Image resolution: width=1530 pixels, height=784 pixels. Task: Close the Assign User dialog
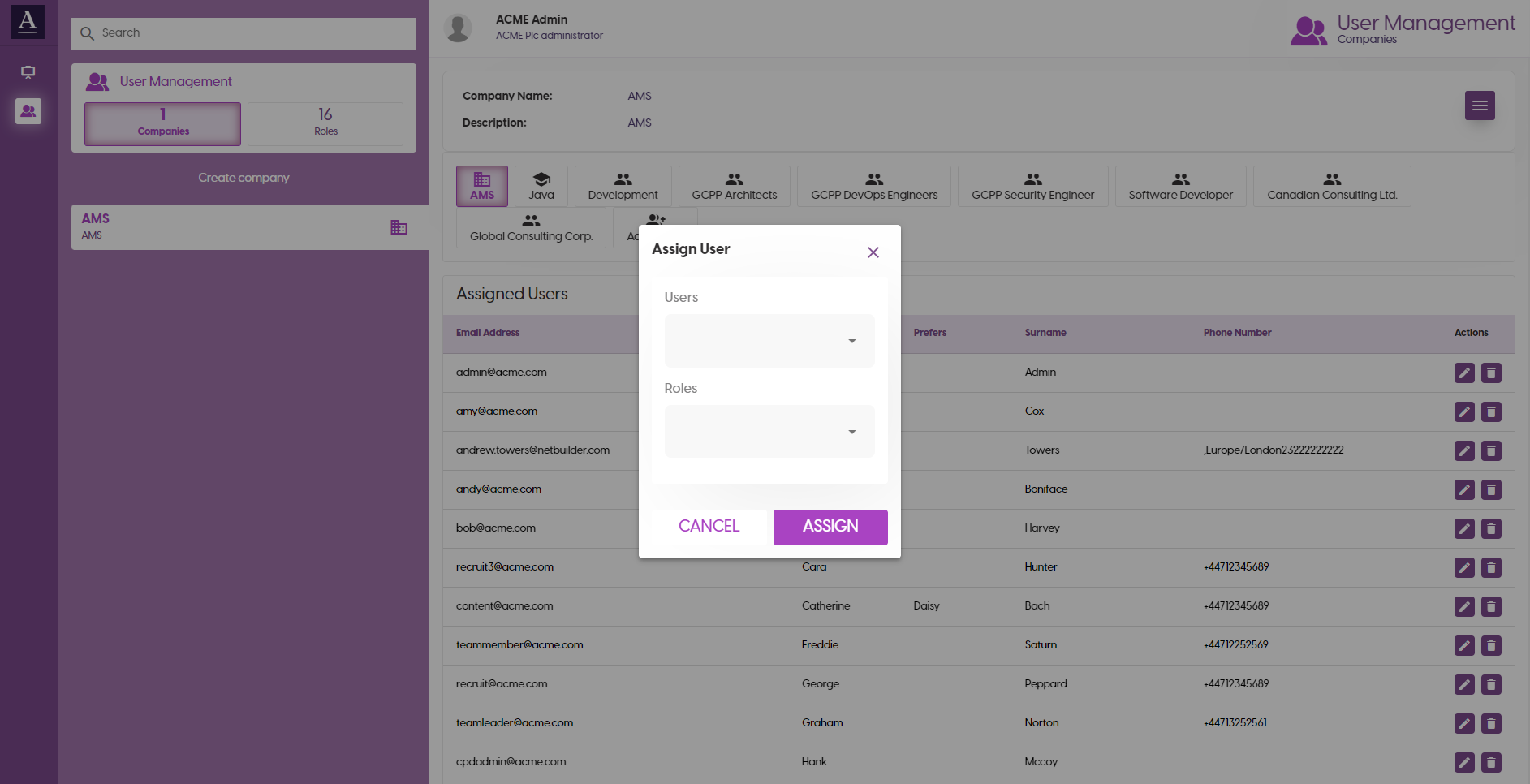point(873,252)
